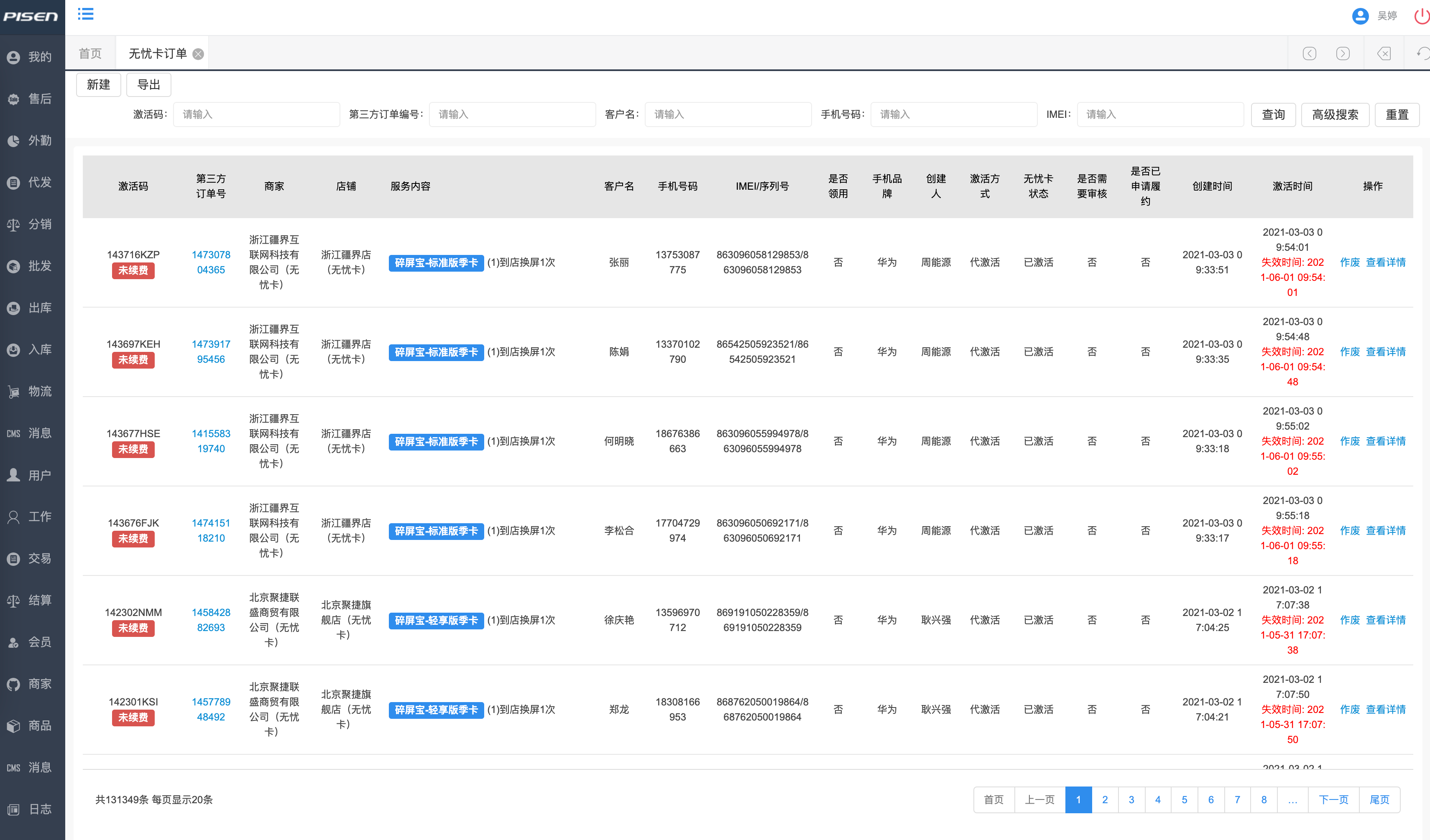1430x840 pixels.
Task: Click the 高级搜索 button
Action: [1334, 115]
